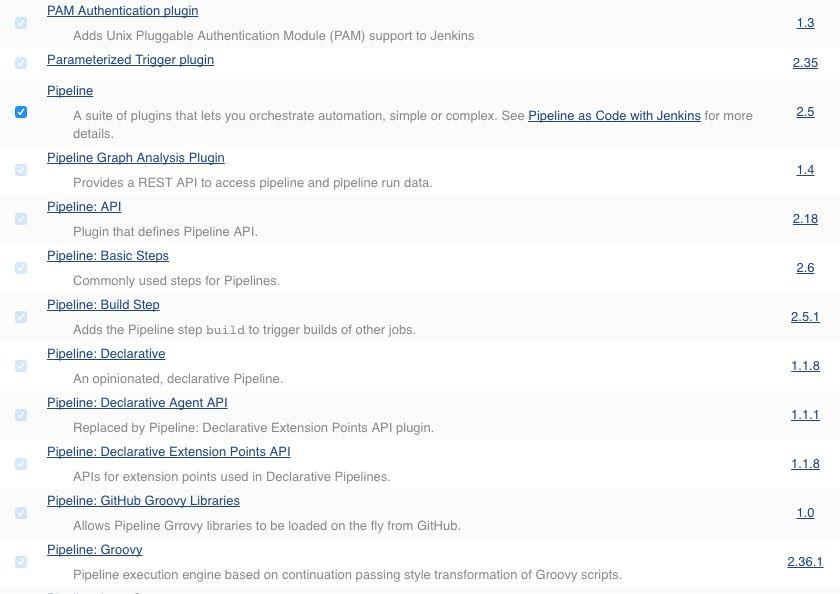Open the Pipeline: Declarative Agent API link

(137, 402)
